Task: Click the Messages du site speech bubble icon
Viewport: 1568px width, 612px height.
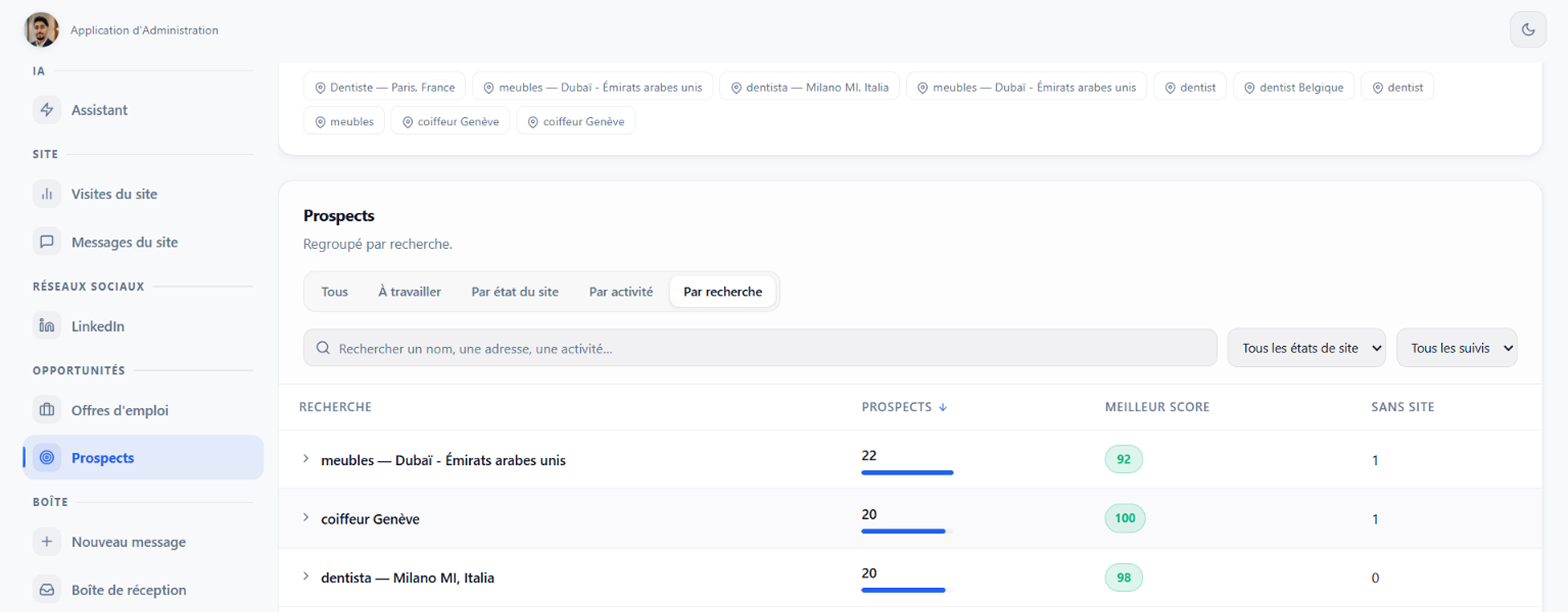Action: [x=47, y=242]
